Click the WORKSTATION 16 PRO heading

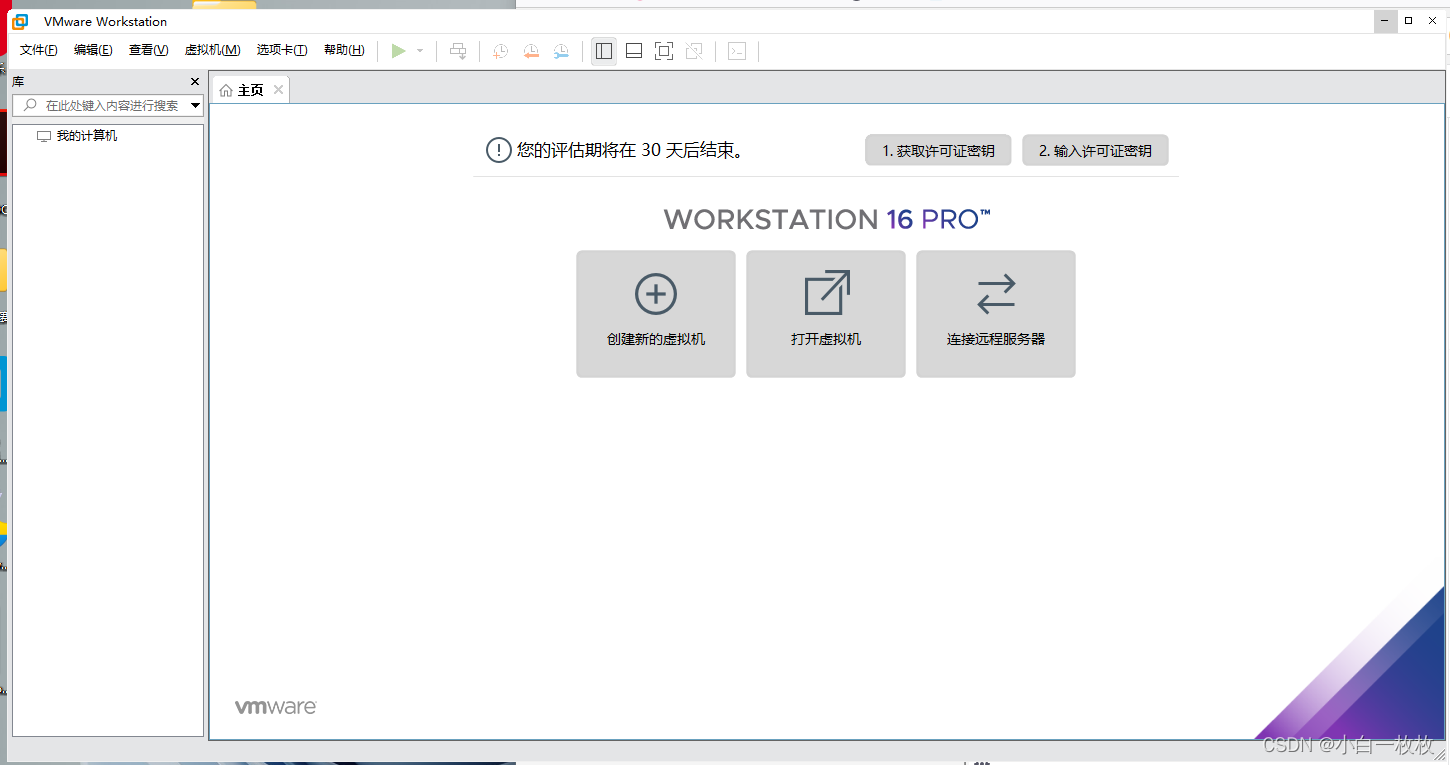(x=827, y=219)
